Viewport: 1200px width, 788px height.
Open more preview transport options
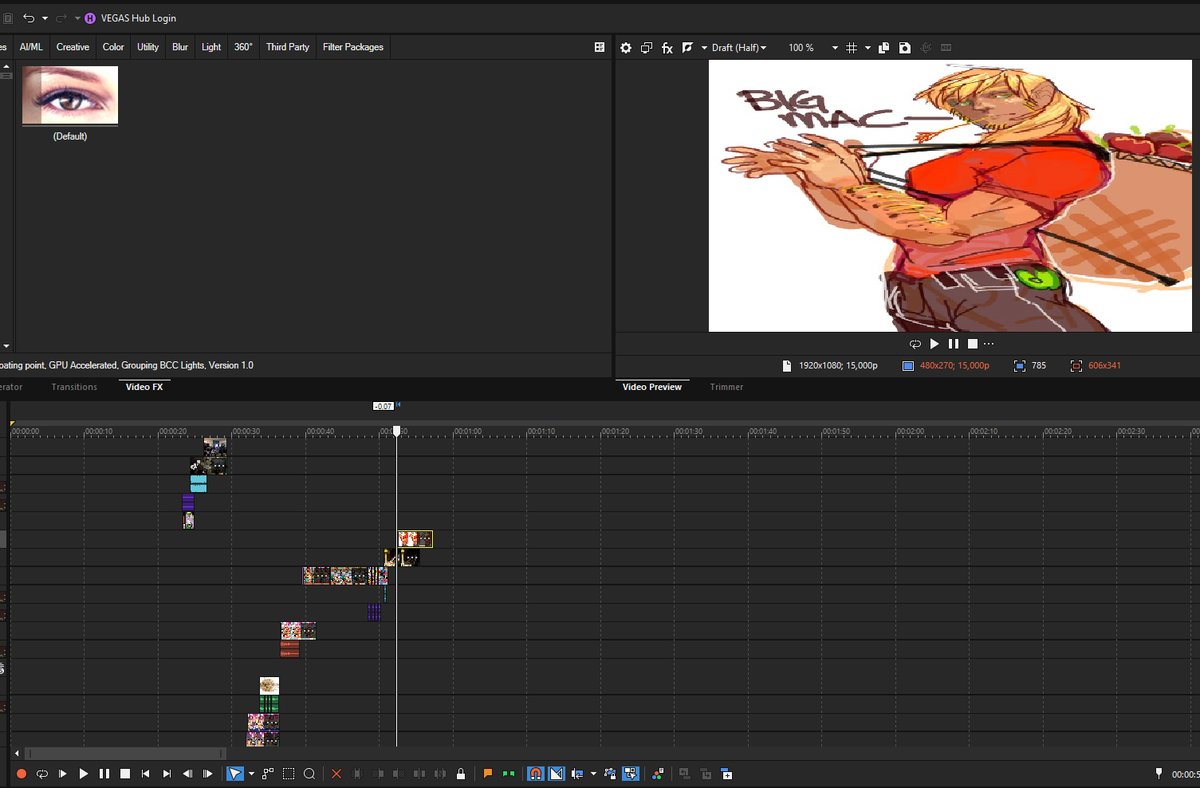tap(989, 344)
